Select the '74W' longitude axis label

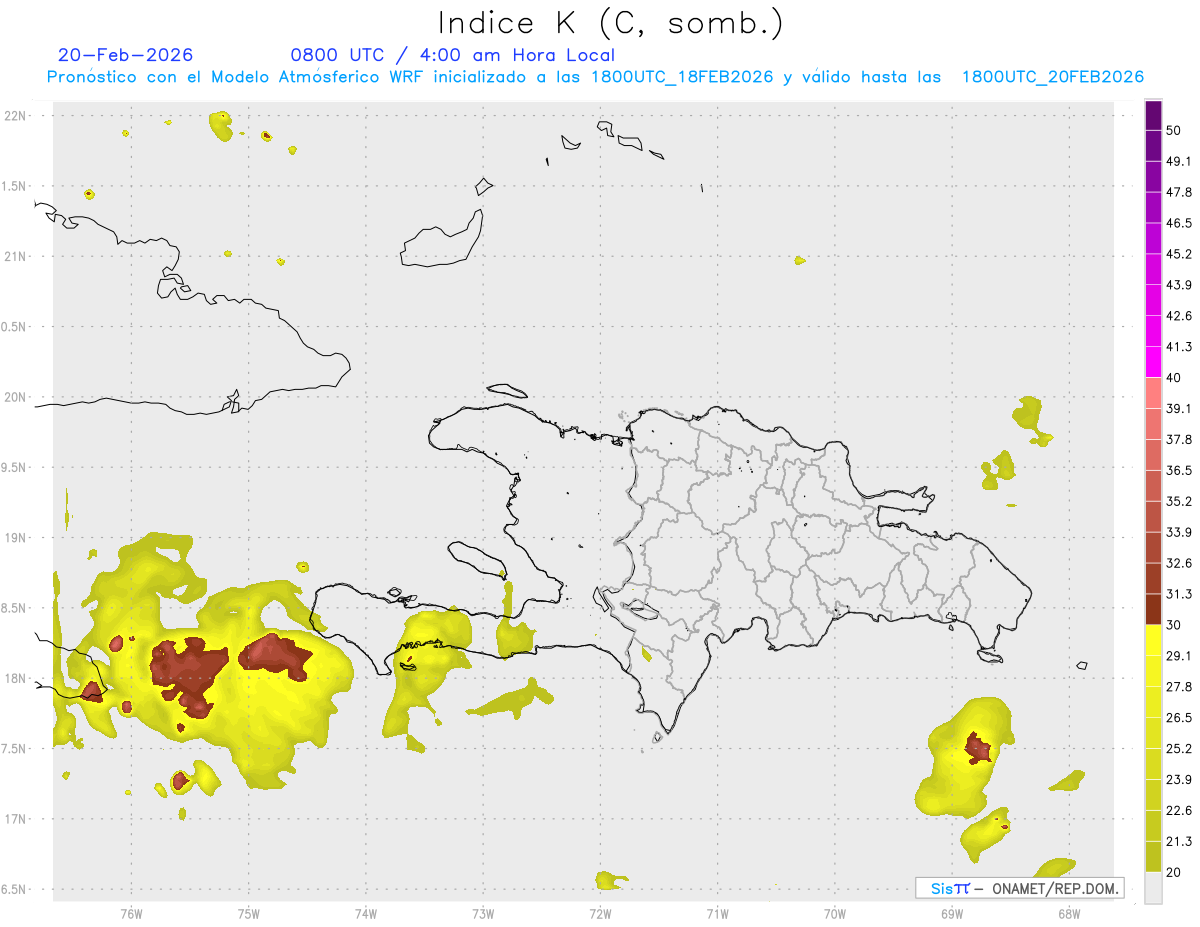(365, 914)
